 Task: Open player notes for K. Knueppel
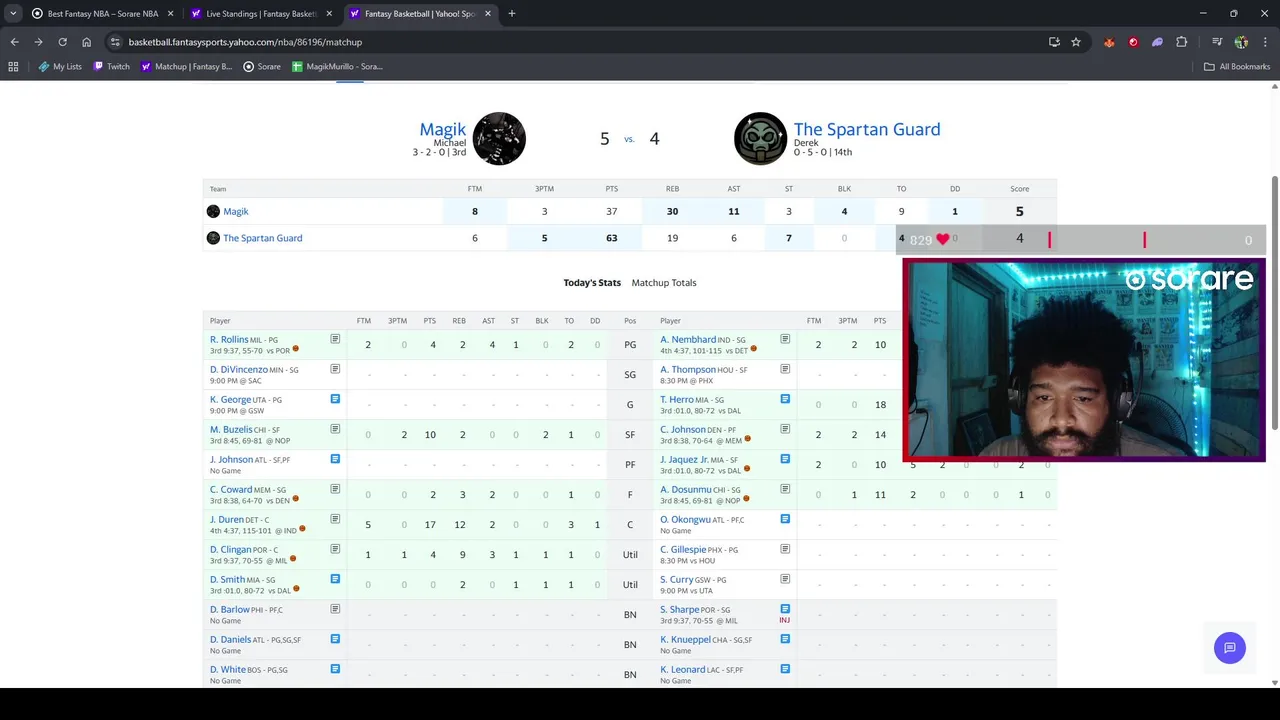785,639
